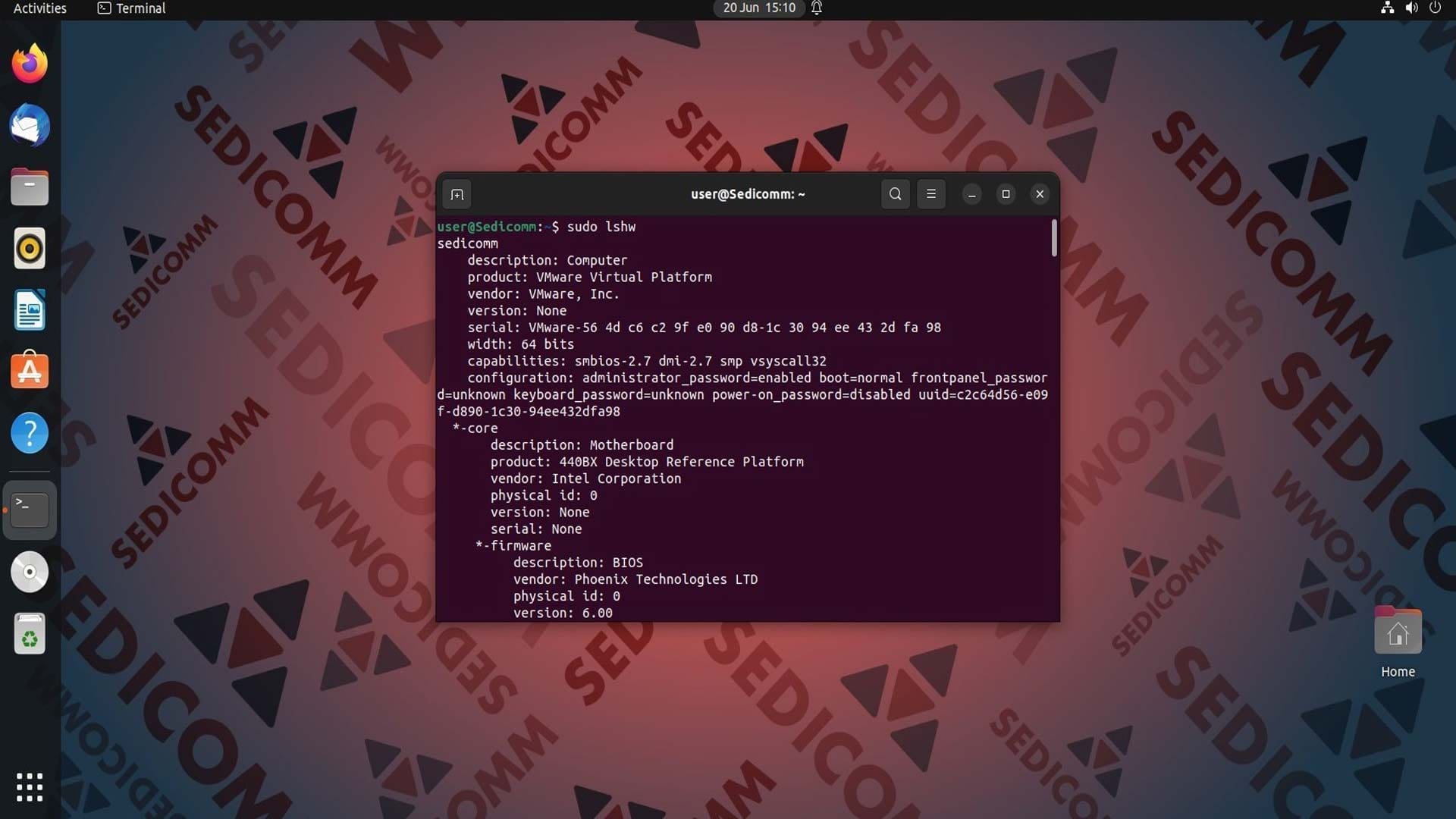Open Firefox from the dock
Image resolution: width=1456 pixels, height=819 pixels.
30,64
